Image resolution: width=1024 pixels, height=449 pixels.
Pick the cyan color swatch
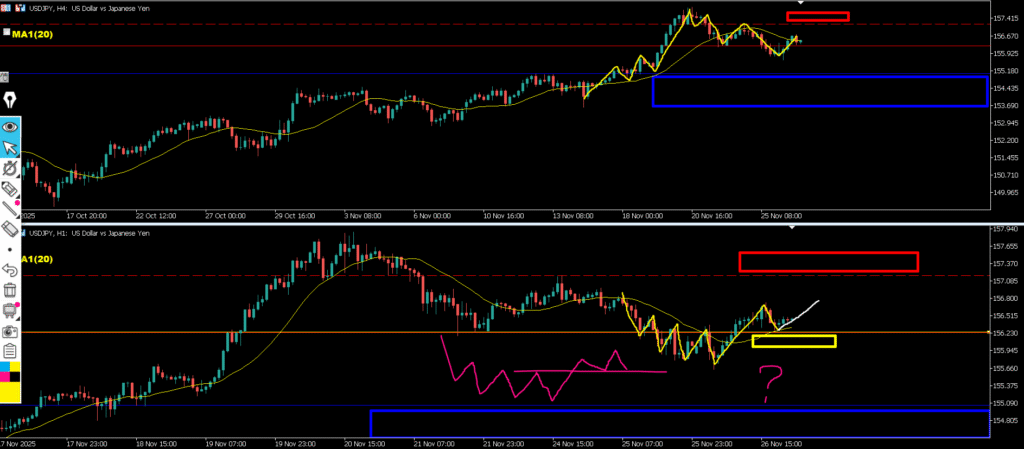(x=5, y=367)
